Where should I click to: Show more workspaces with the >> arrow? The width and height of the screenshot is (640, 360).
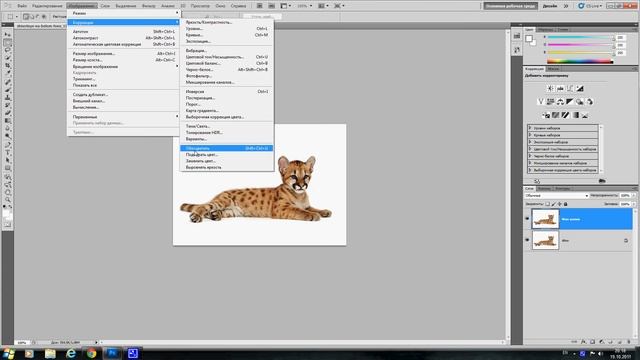[x=566, y=6]
